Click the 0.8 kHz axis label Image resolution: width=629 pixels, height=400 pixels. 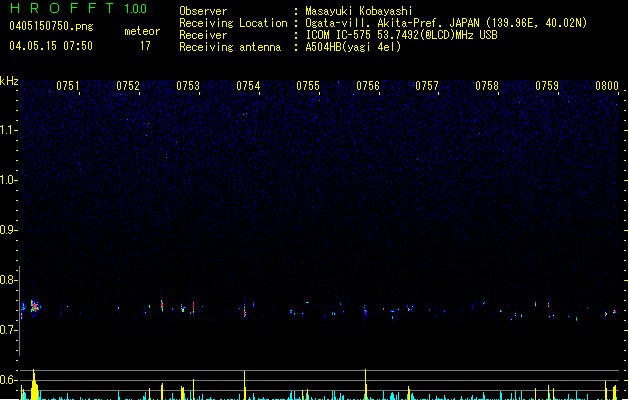pos(8,280)
